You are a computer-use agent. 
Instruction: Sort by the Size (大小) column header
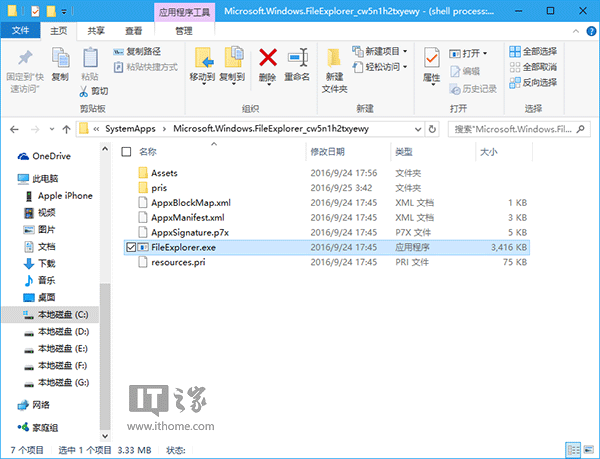click(x=489, y=152)
